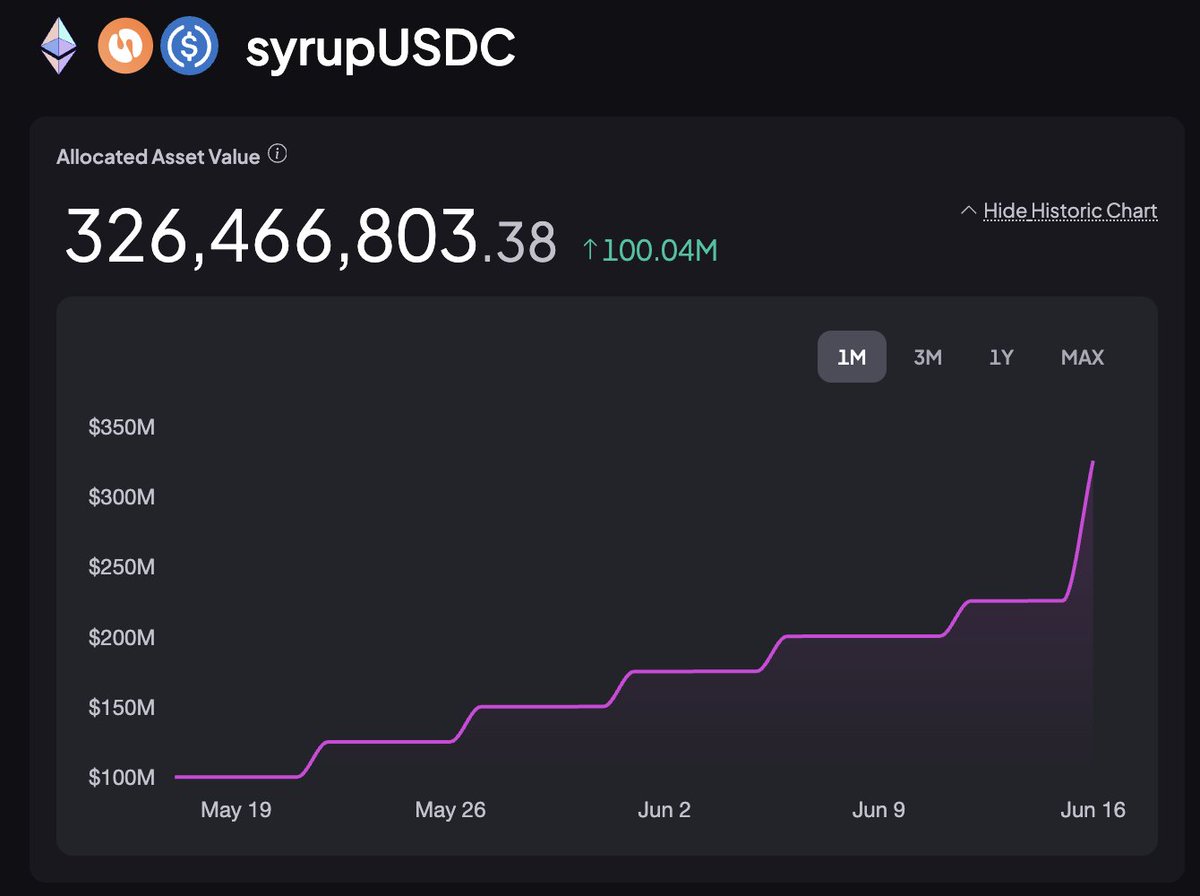
Task: Click the May 19 x-axis date
Action: [236, 810]
